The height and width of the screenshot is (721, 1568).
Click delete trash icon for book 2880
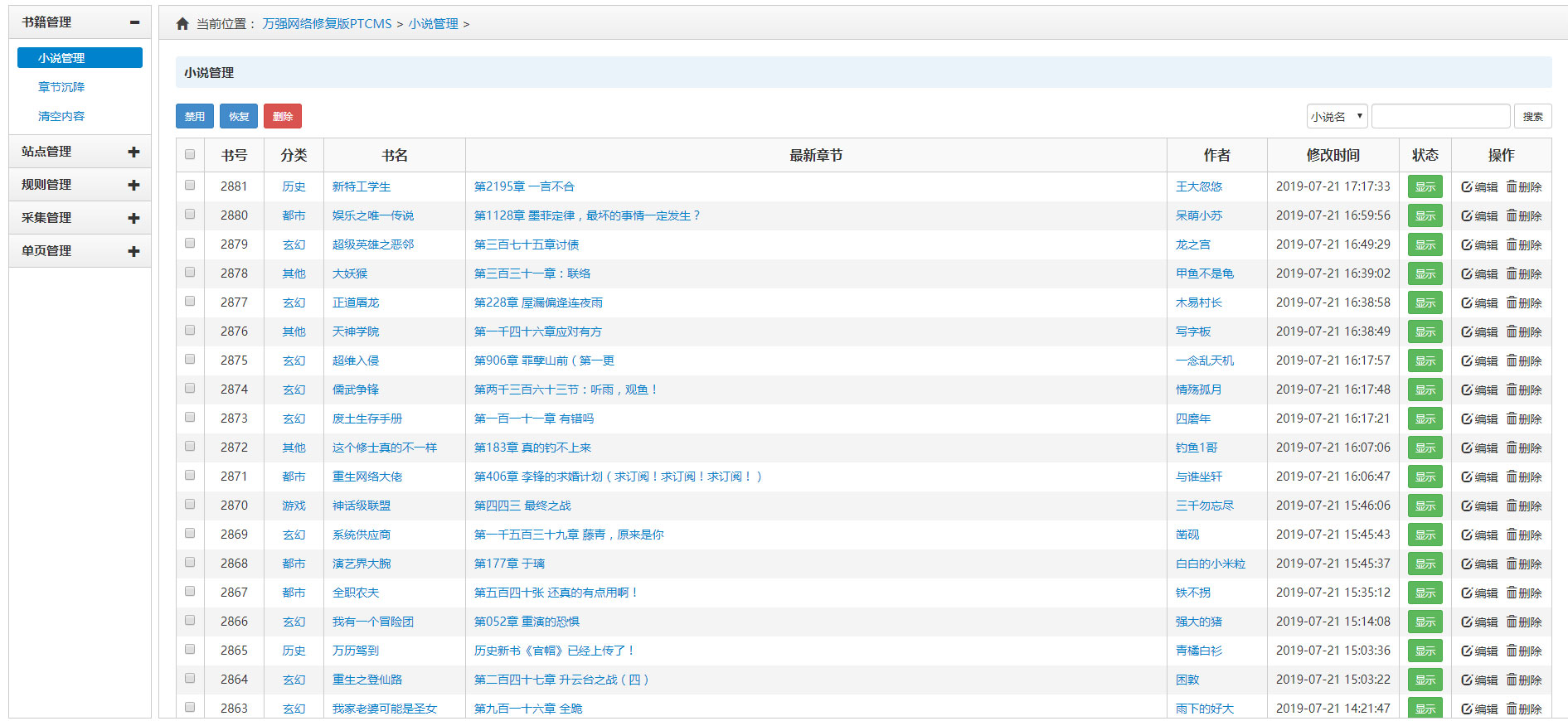[1512, 215]
